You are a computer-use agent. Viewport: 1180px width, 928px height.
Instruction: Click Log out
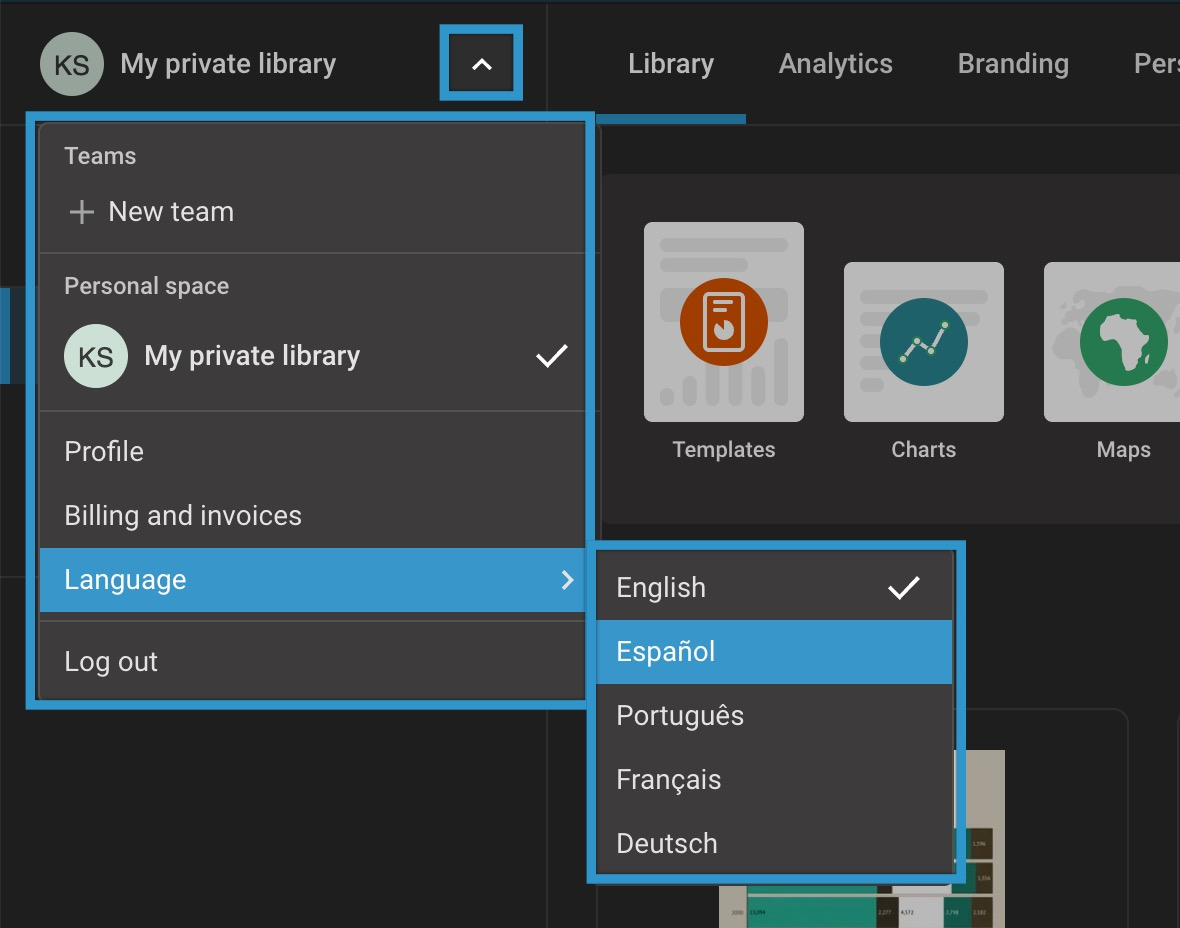(x=111, y=662)
